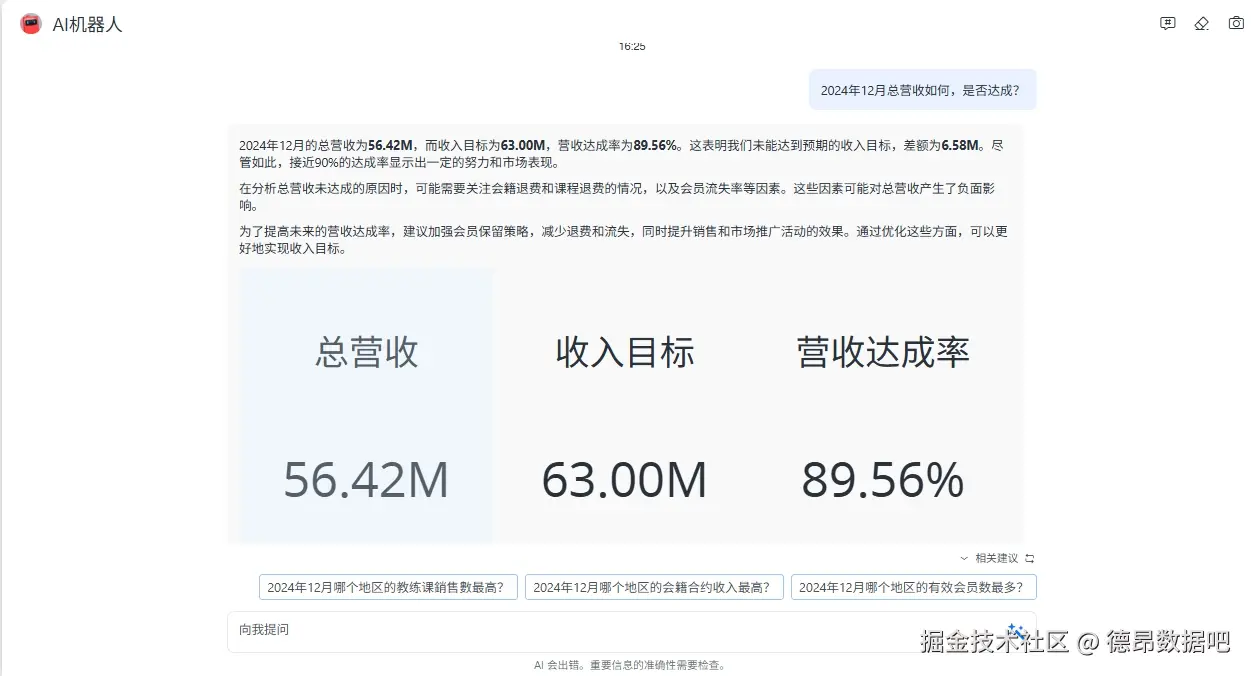Click the AI机器人 title text
The width and height of the screenshot is (1251, 676).
click(87, 25)
